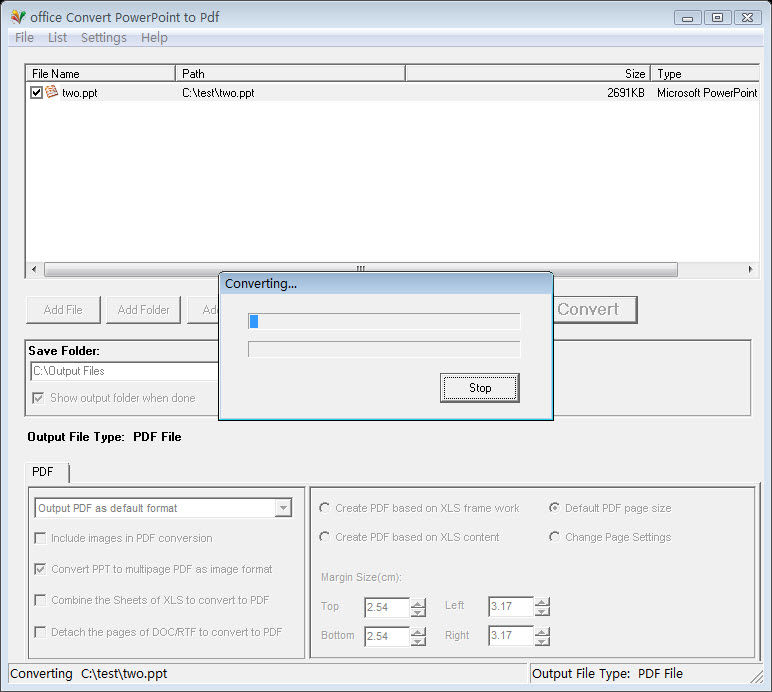Click the Add Folder button
Viewport: 772px width, 692px height.
click(x=143, y=310)
